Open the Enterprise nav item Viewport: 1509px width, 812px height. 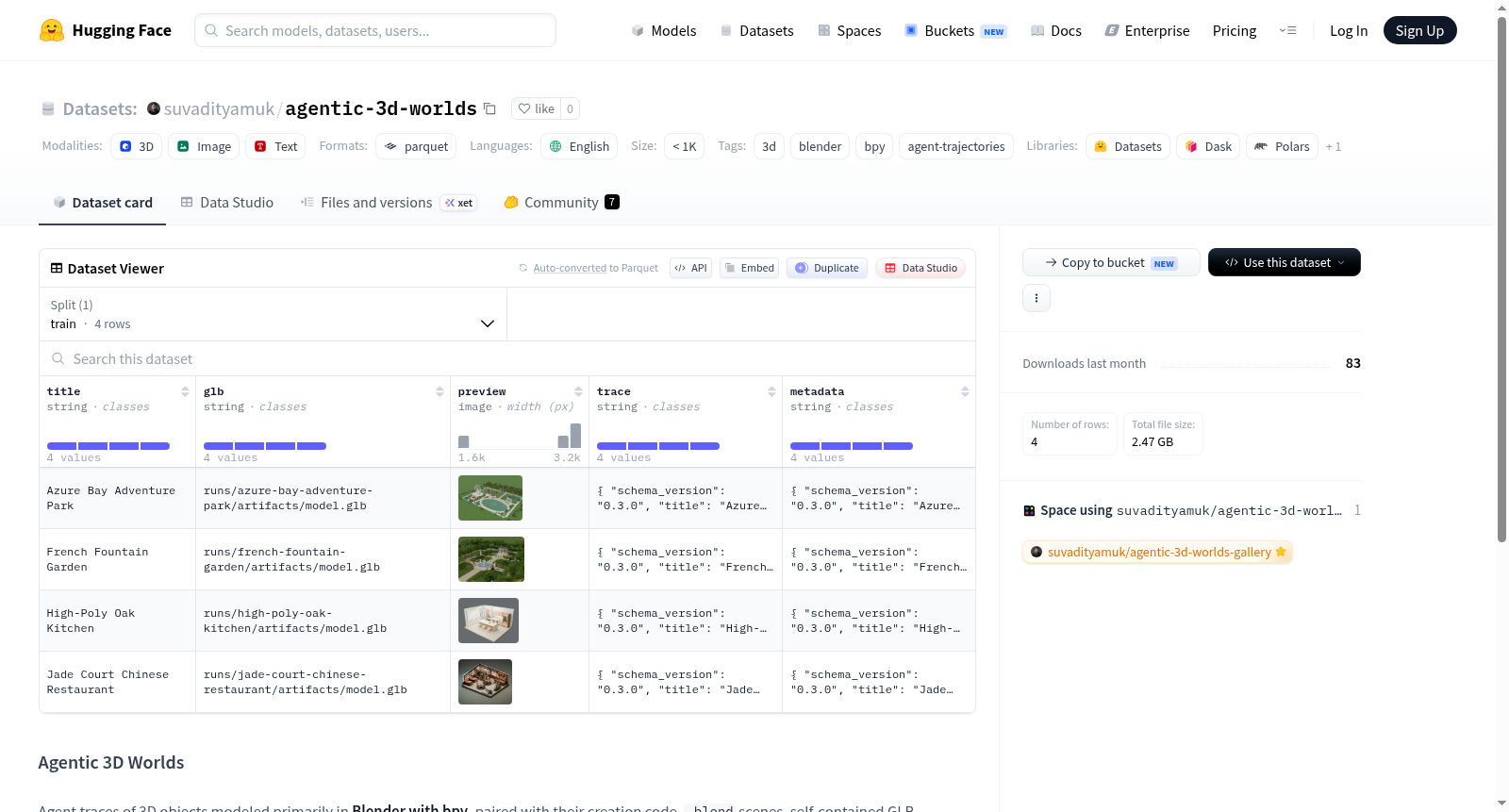(x=1147, y=30)
